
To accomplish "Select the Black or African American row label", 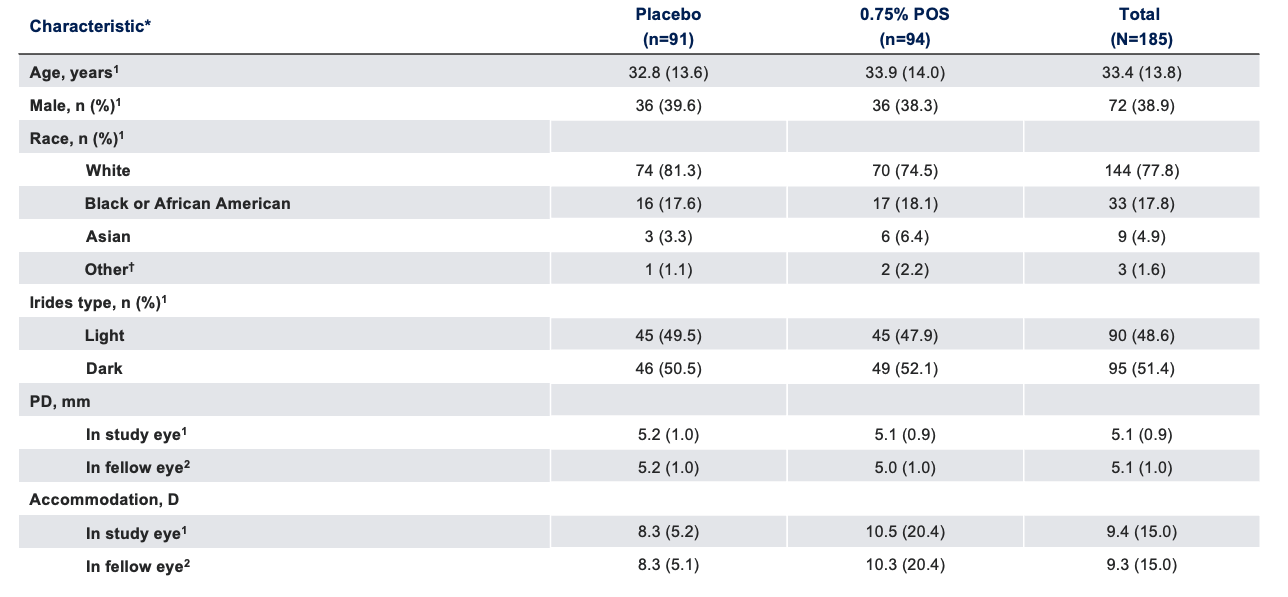I will [x=187, y=203].
